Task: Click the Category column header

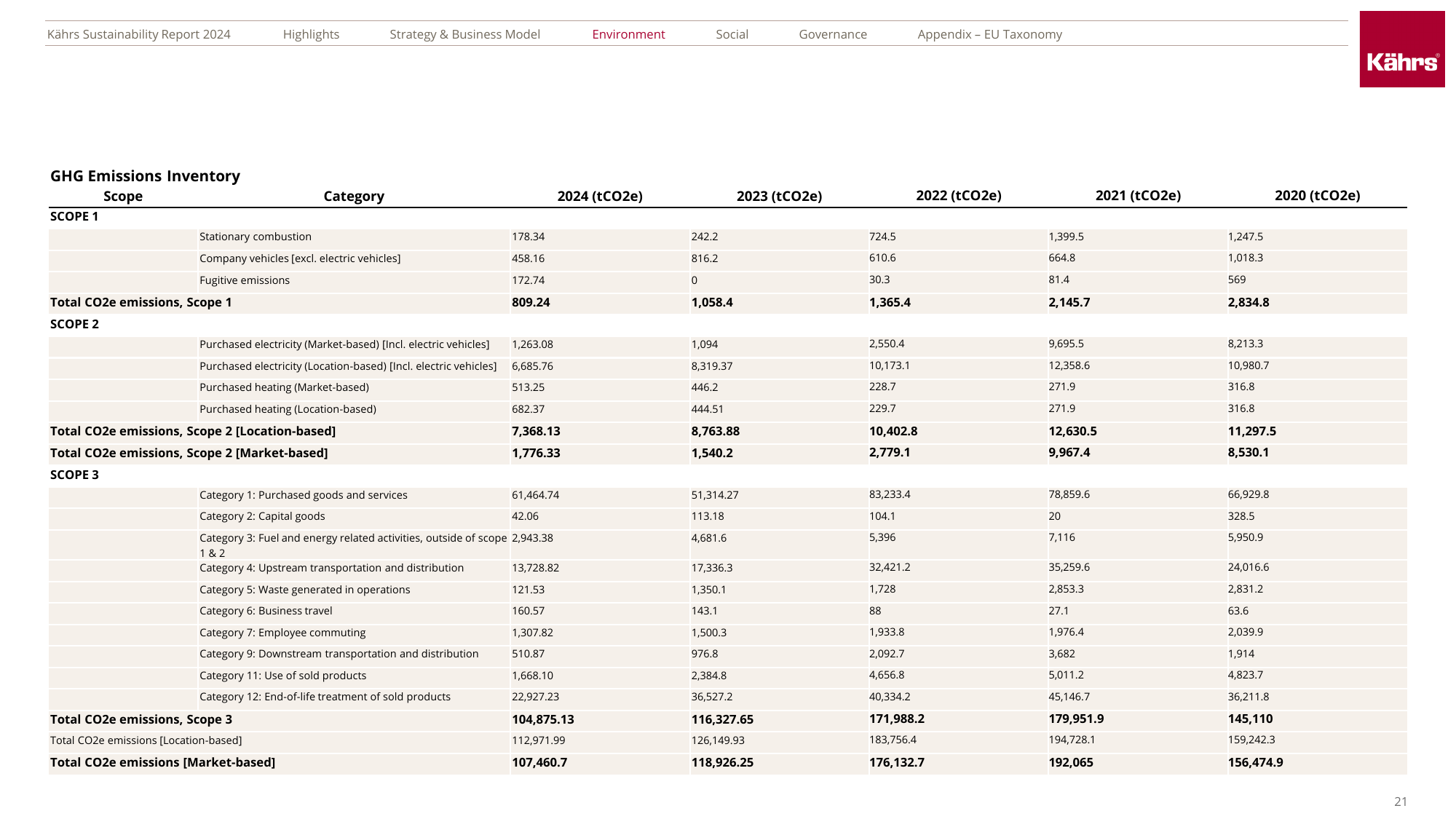Action: (354, 196)
